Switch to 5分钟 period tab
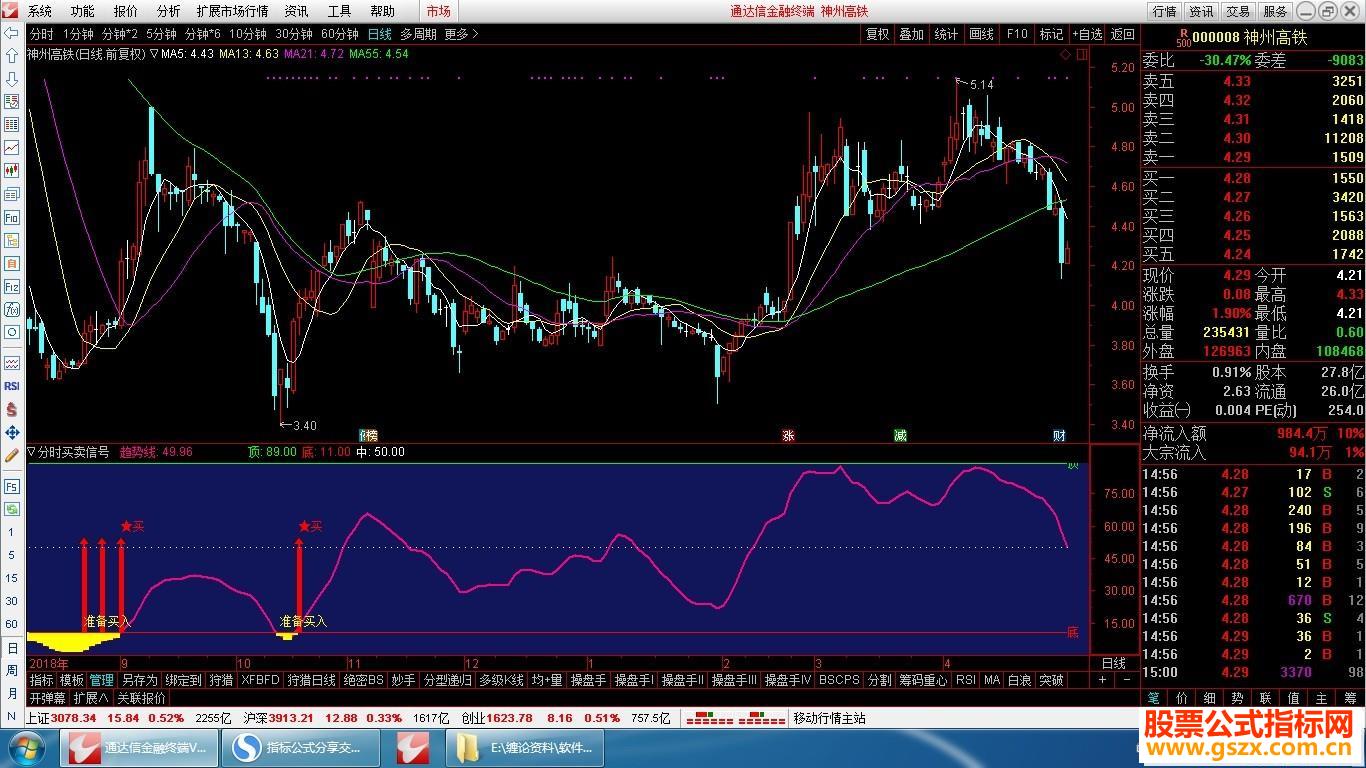Viewport: 1366px width, 768px height. [x=161, y=33]
